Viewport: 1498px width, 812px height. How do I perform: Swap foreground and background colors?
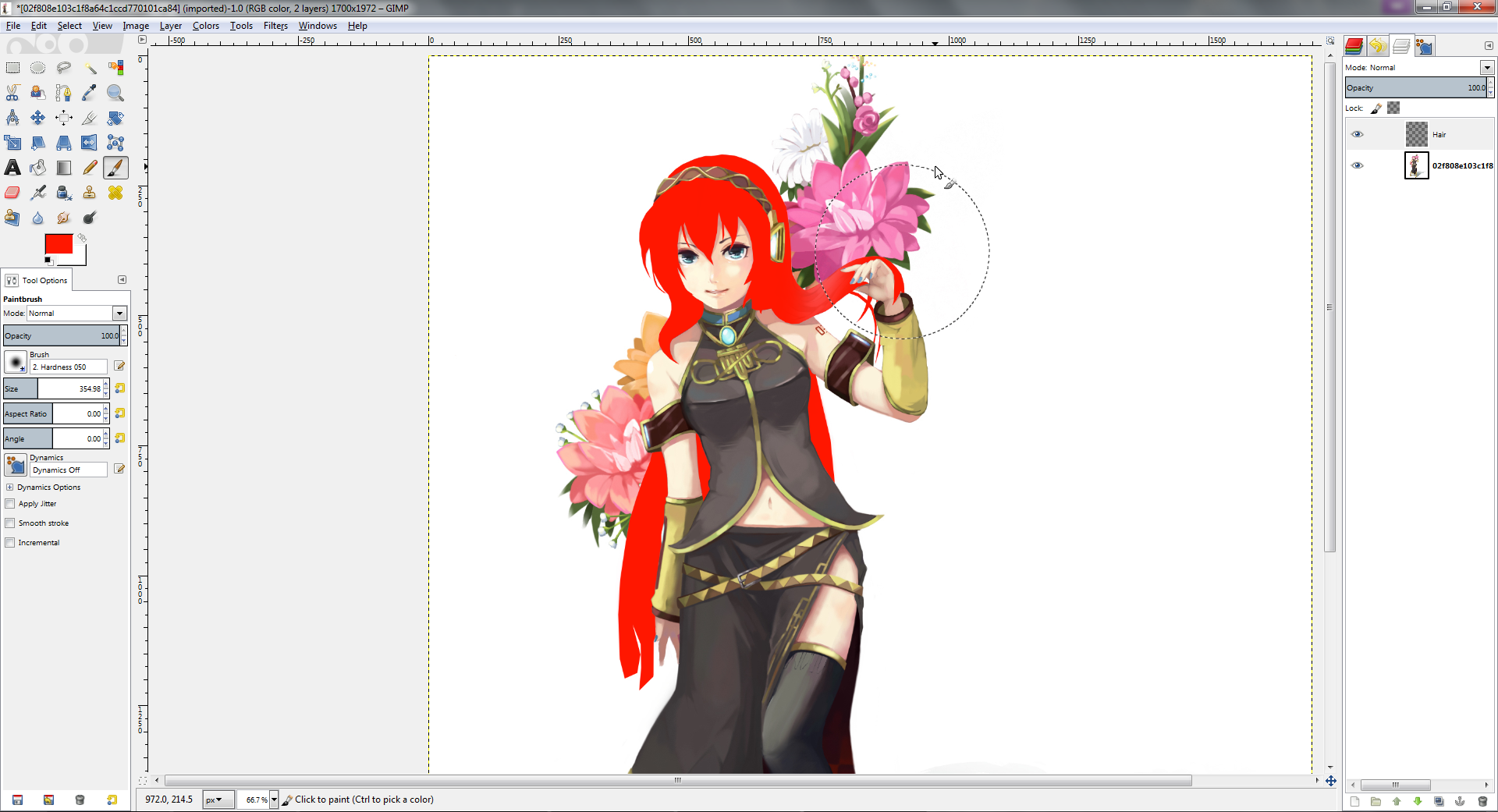point(81,238)
